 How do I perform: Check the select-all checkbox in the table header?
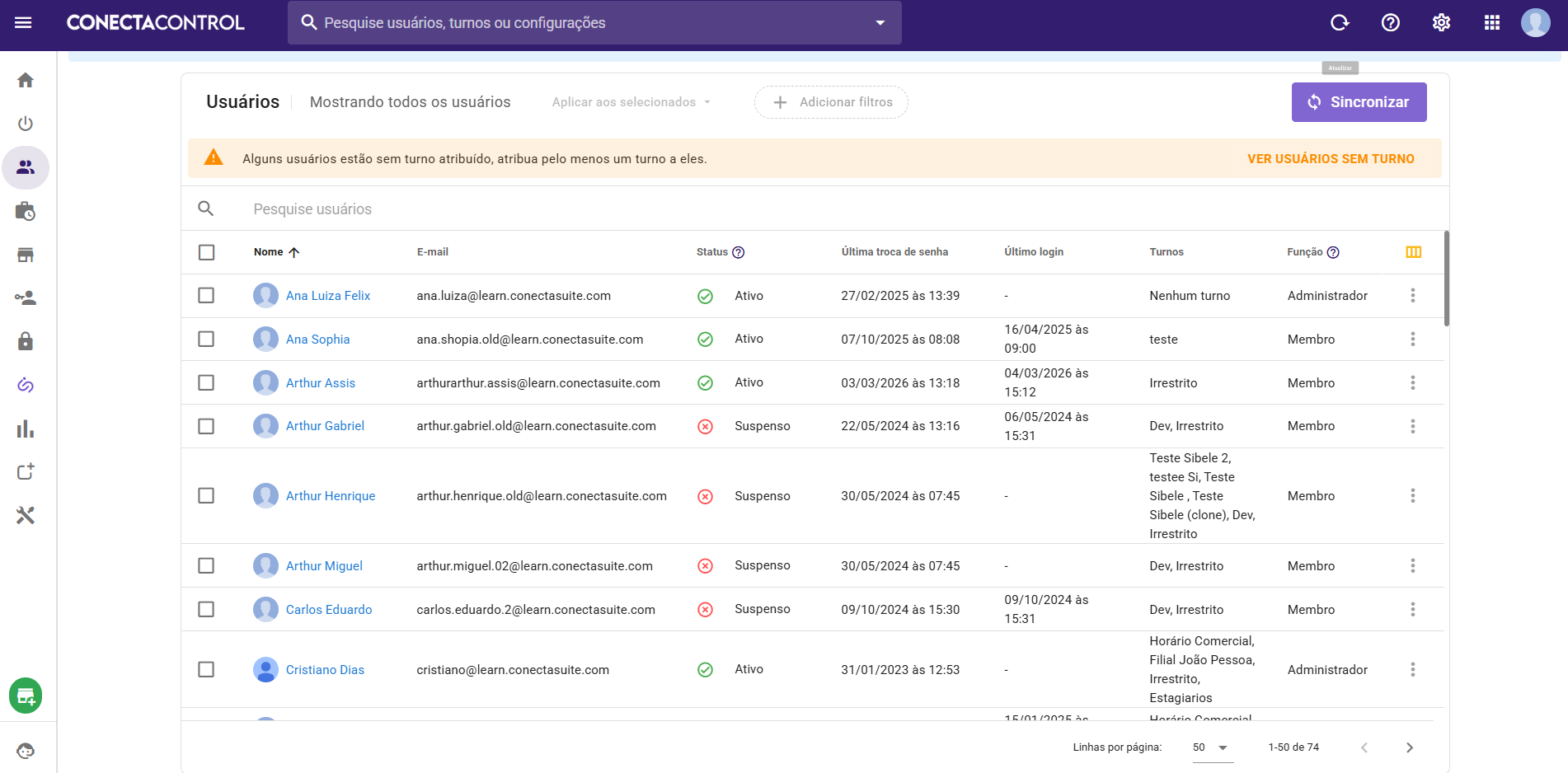(x=207, y=252)
